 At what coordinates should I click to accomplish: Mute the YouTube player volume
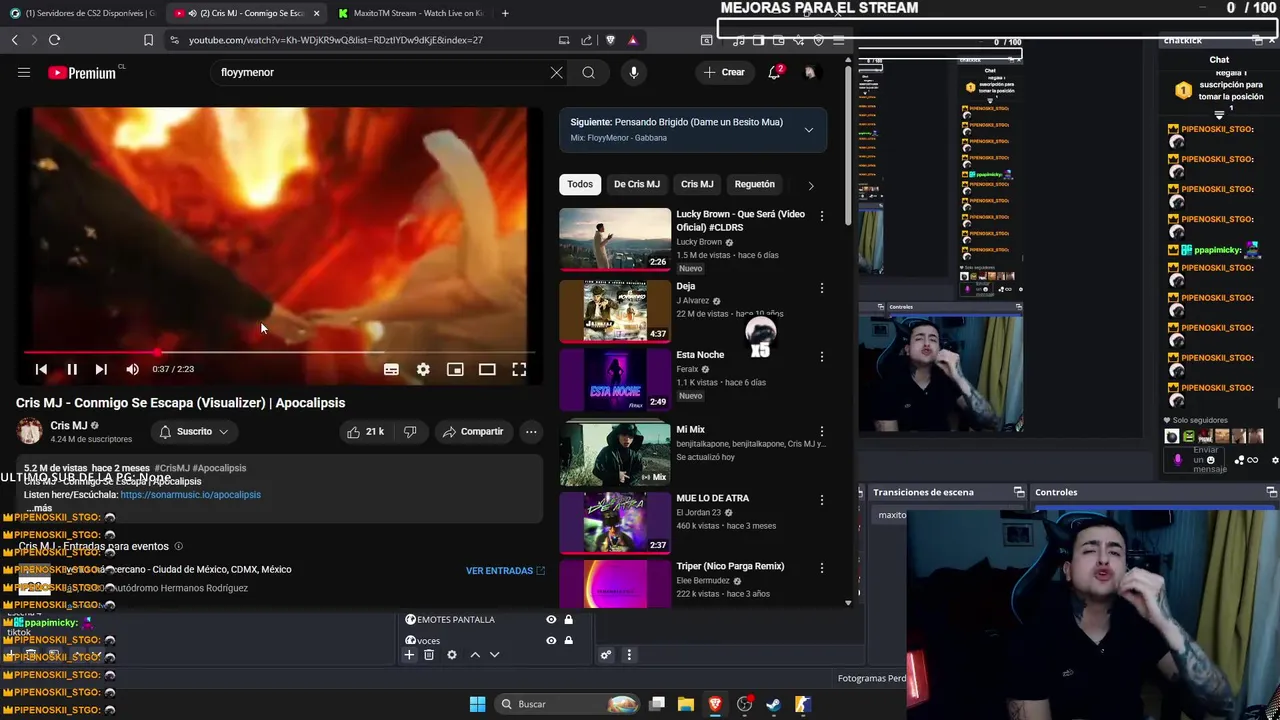[132, 369]
